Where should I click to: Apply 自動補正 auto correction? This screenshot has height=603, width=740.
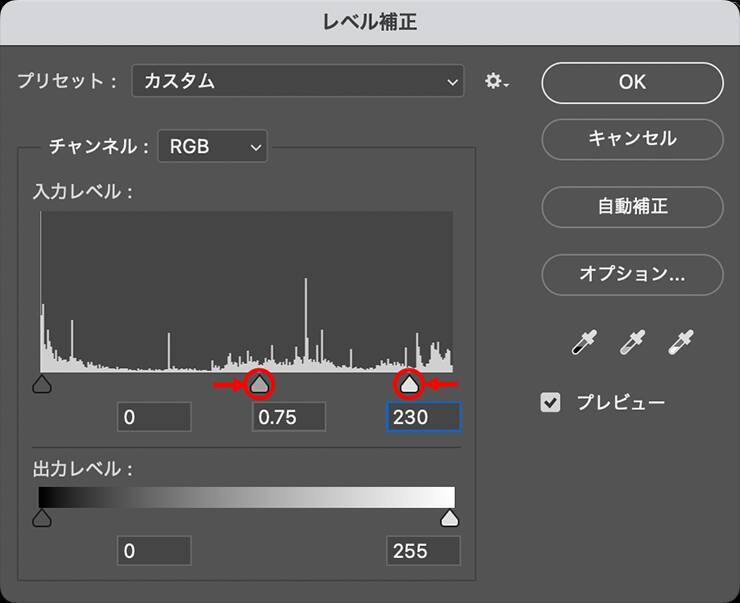632,207
